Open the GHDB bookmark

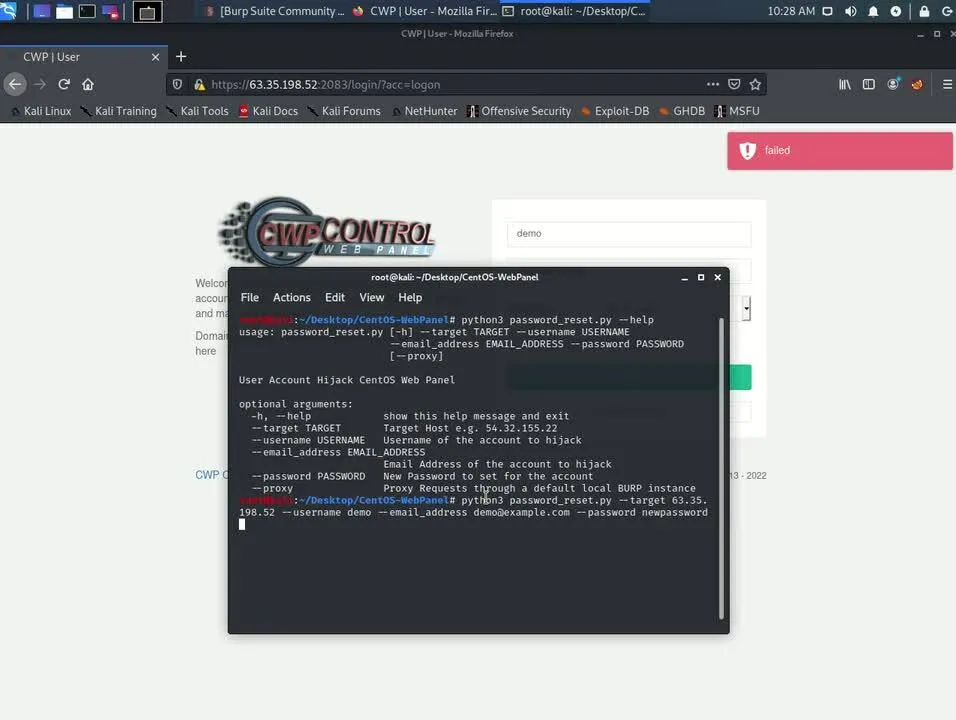682,111
